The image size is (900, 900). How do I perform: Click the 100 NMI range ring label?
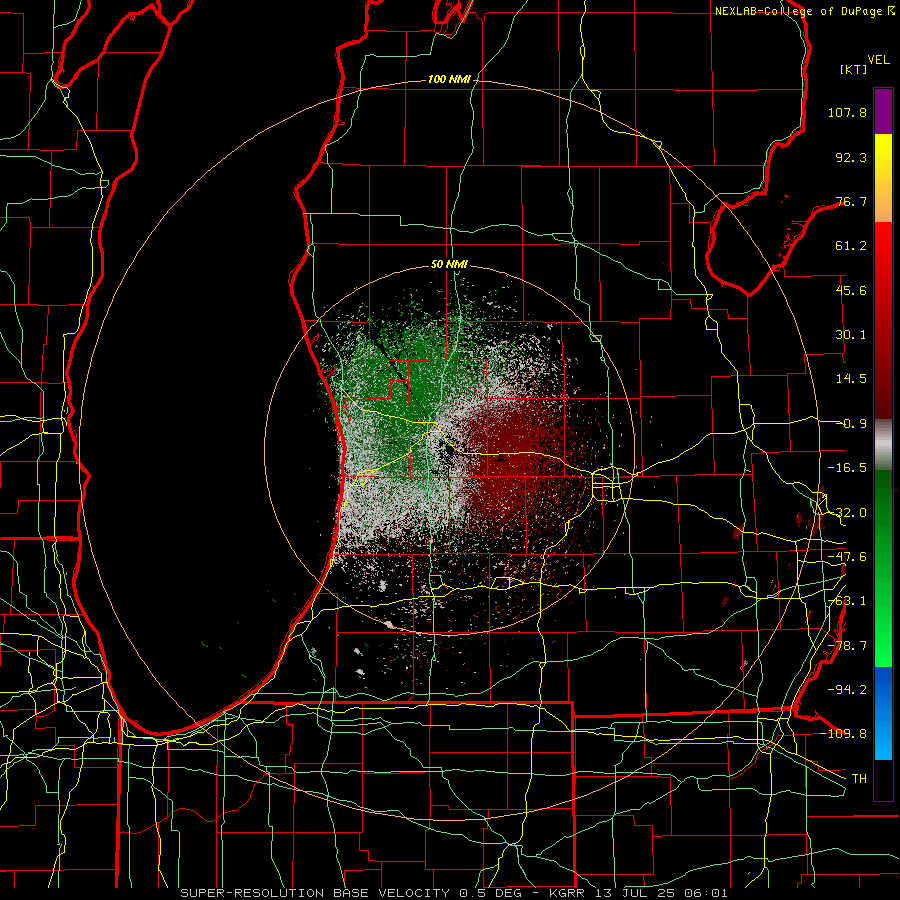[449, 79]
